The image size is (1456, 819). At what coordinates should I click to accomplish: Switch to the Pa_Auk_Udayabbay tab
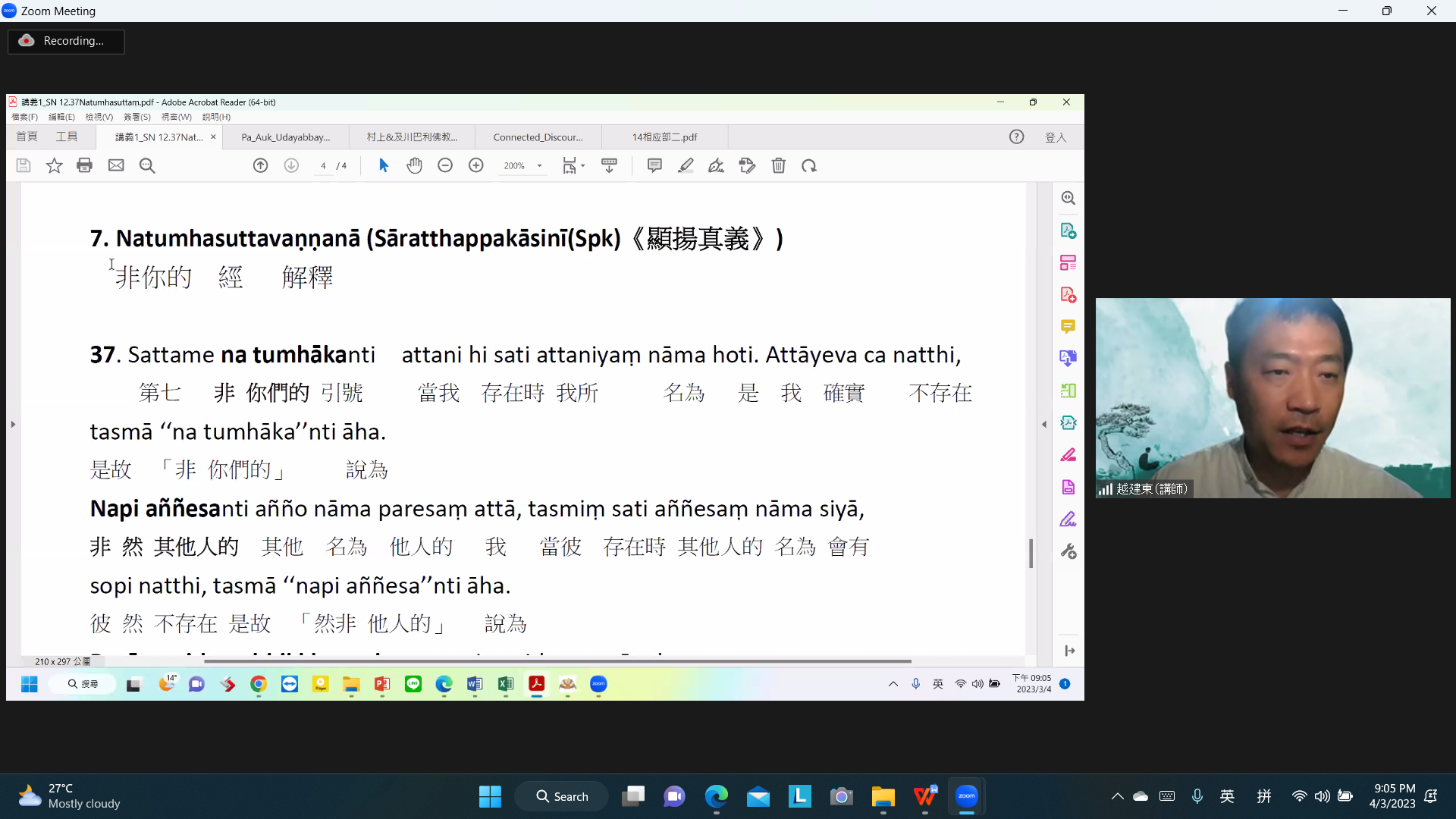(x=285, y=137)
